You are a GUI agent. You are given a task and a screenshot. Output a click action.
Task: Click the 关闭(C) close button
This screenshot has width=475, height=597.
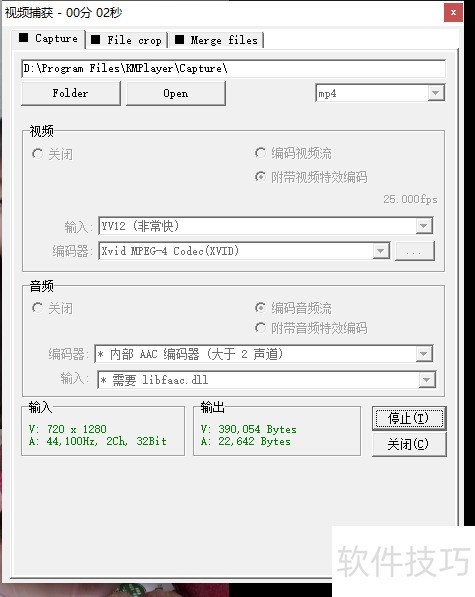pyautogui.click(x=409, y=444)
